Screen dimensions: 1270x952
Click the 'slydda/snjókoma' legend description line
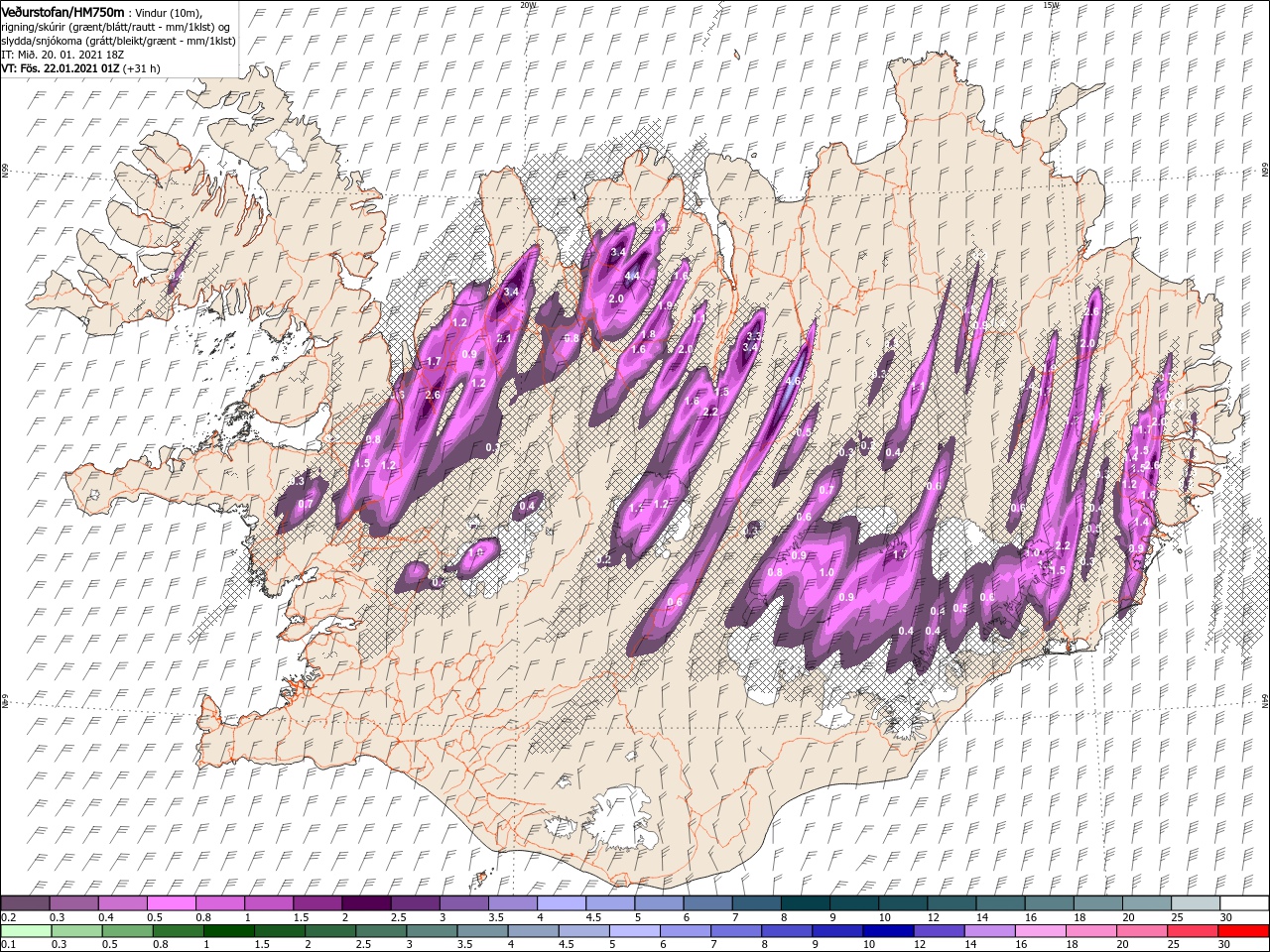116,41
